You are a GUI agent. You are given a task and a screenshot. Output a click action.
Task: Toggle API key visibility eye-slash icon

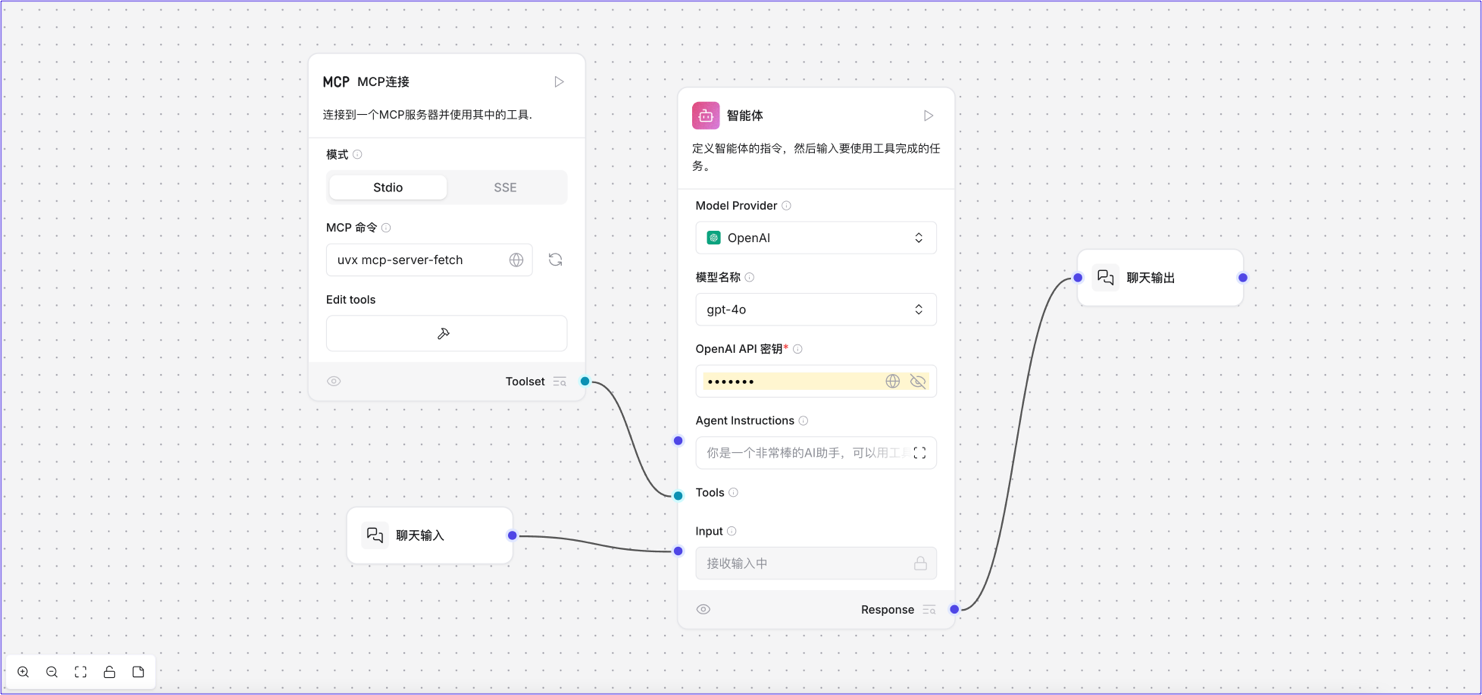point(918,381)
